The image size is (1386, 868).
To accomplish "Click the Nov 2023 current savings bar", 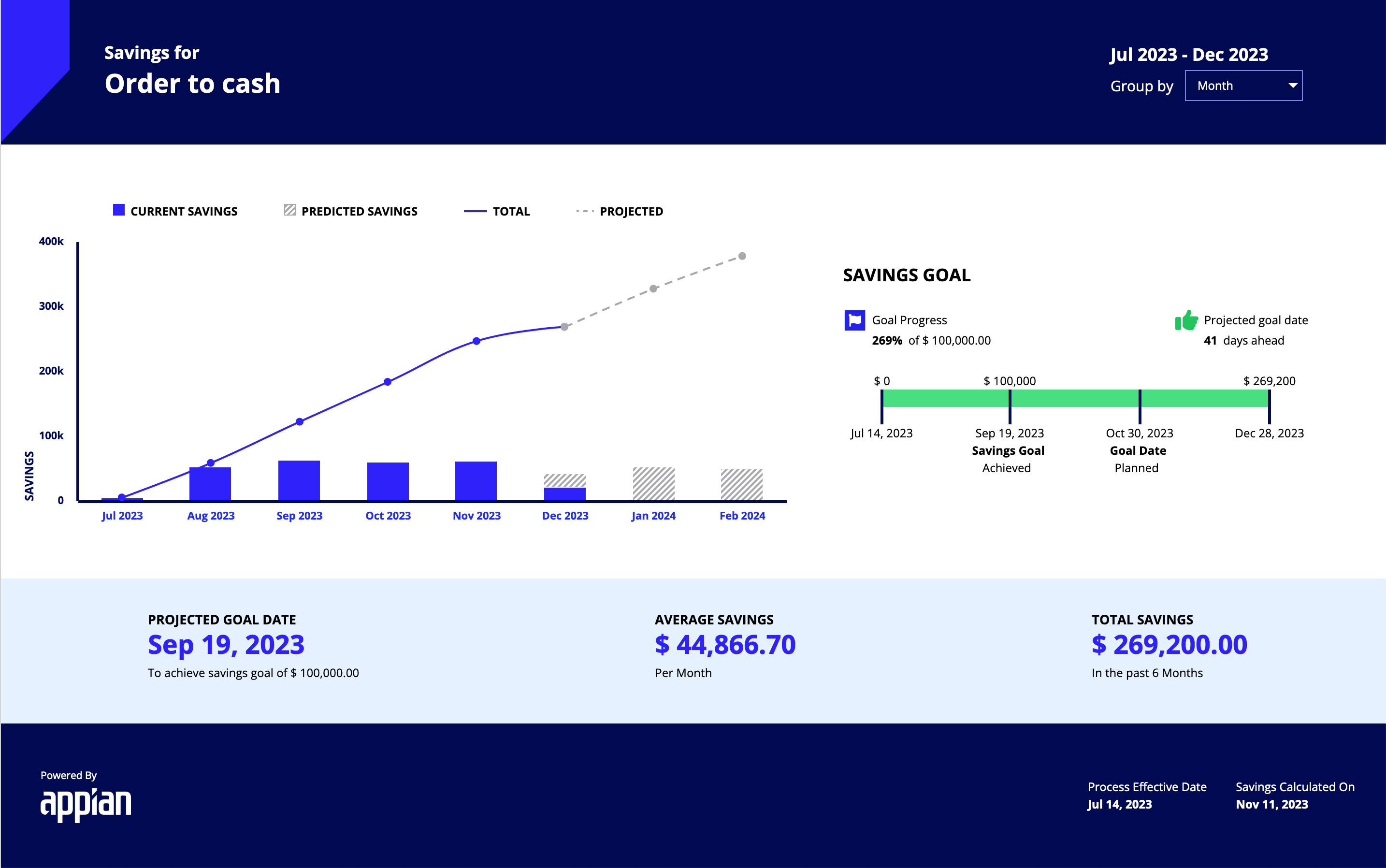I will click(x=476, y=481).
